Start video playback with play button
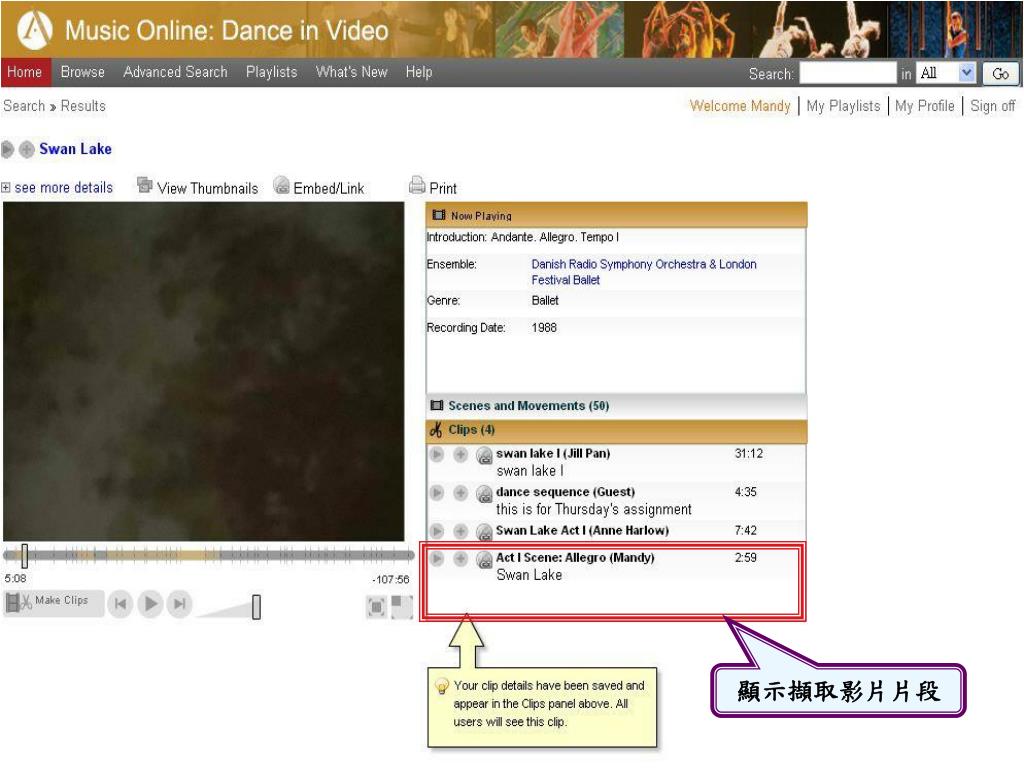1024x768 pixels. coord(151,603)
